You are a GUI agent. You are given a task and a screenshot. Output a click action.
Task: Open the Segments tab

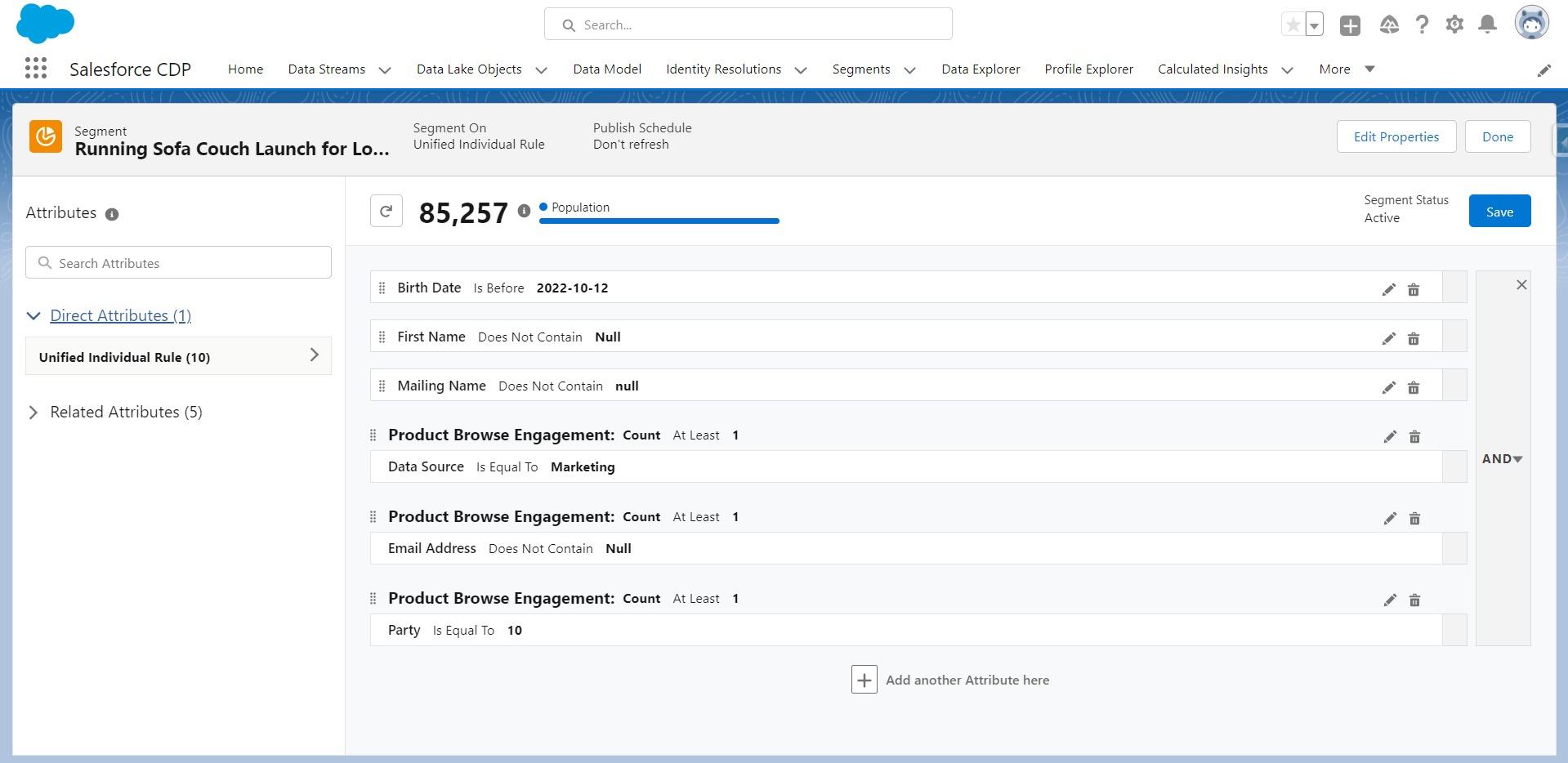click(x=861, y=69)
